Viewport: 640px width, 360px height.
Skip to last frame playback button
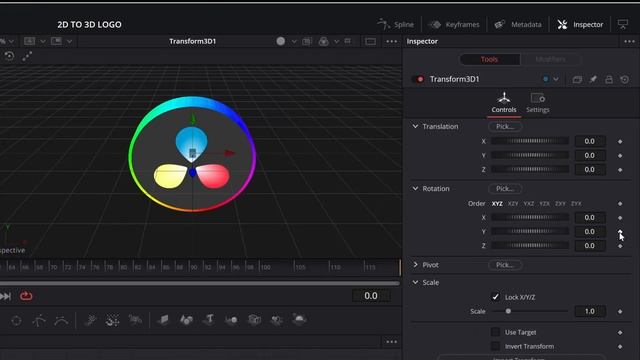(6, 296)
